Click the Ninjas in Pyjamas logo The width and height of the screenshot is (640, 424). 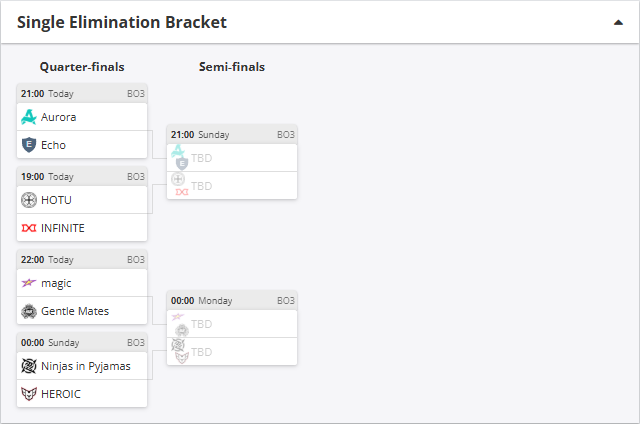pos(29,366)
